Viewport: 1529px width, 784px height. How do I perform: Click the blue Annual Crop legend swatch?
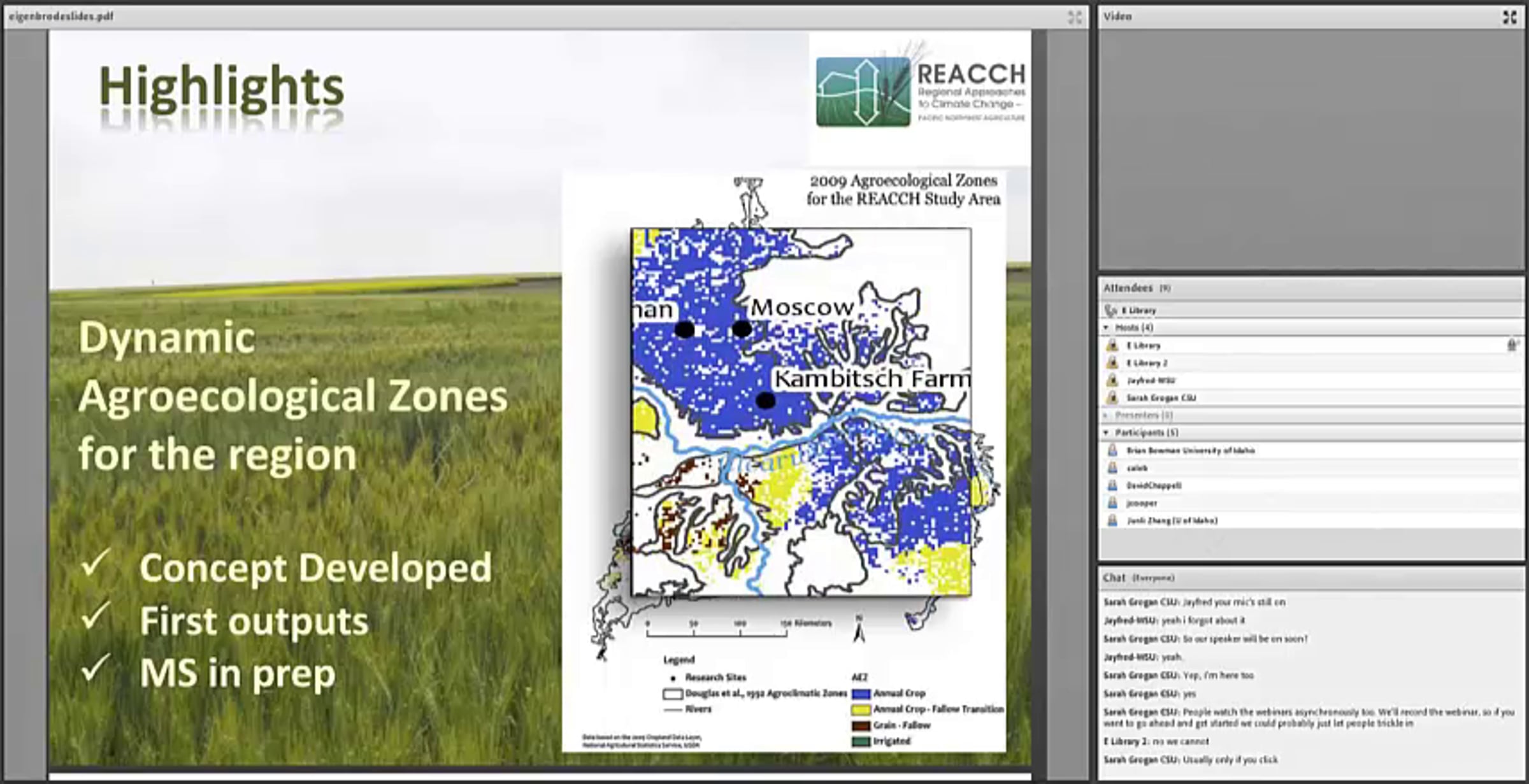[x=861, y=694]
